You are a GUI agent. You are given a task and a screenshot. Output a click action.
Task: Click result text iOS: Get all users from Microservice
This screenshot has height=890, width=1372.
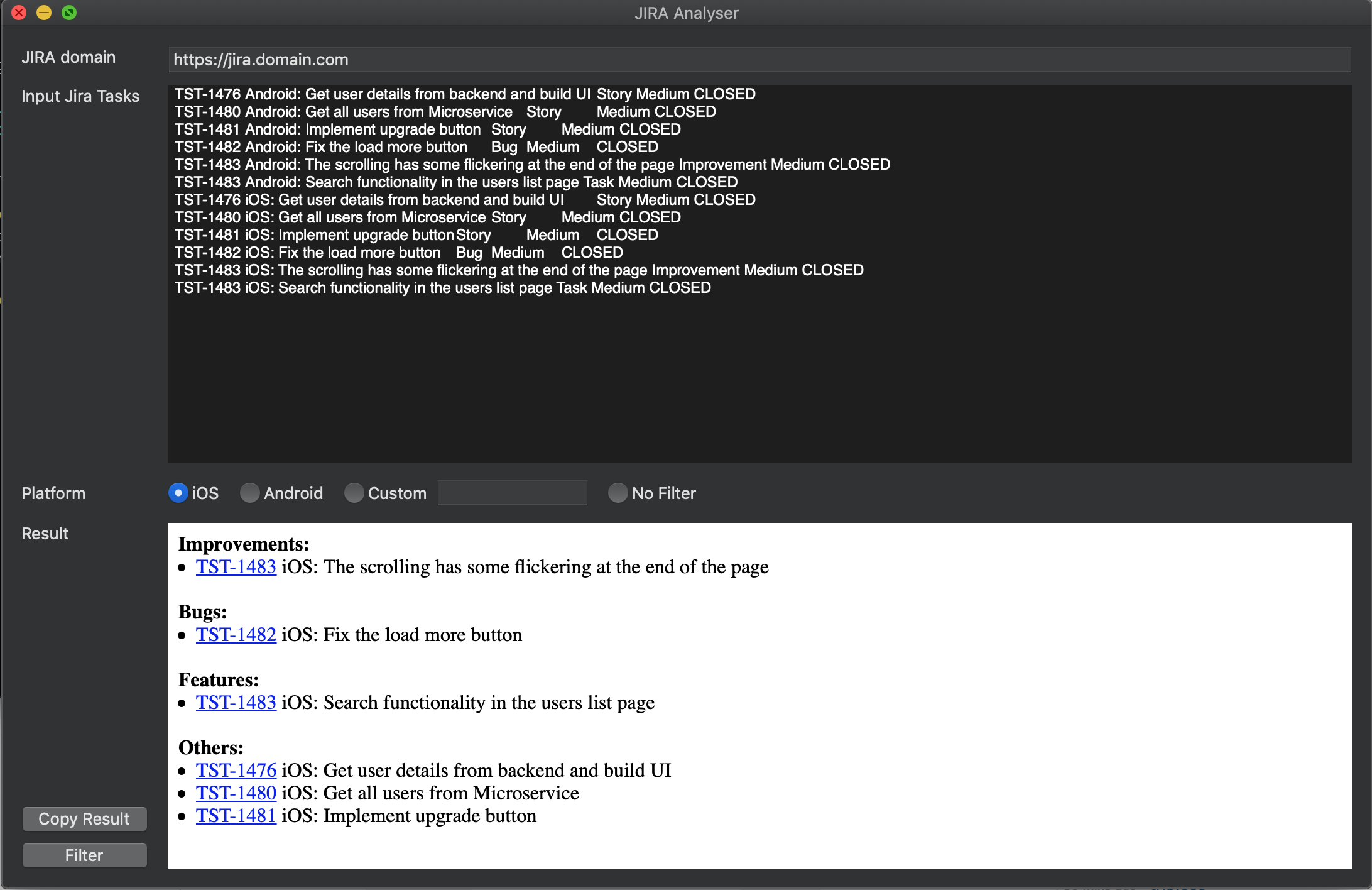(x=430, y=793)
